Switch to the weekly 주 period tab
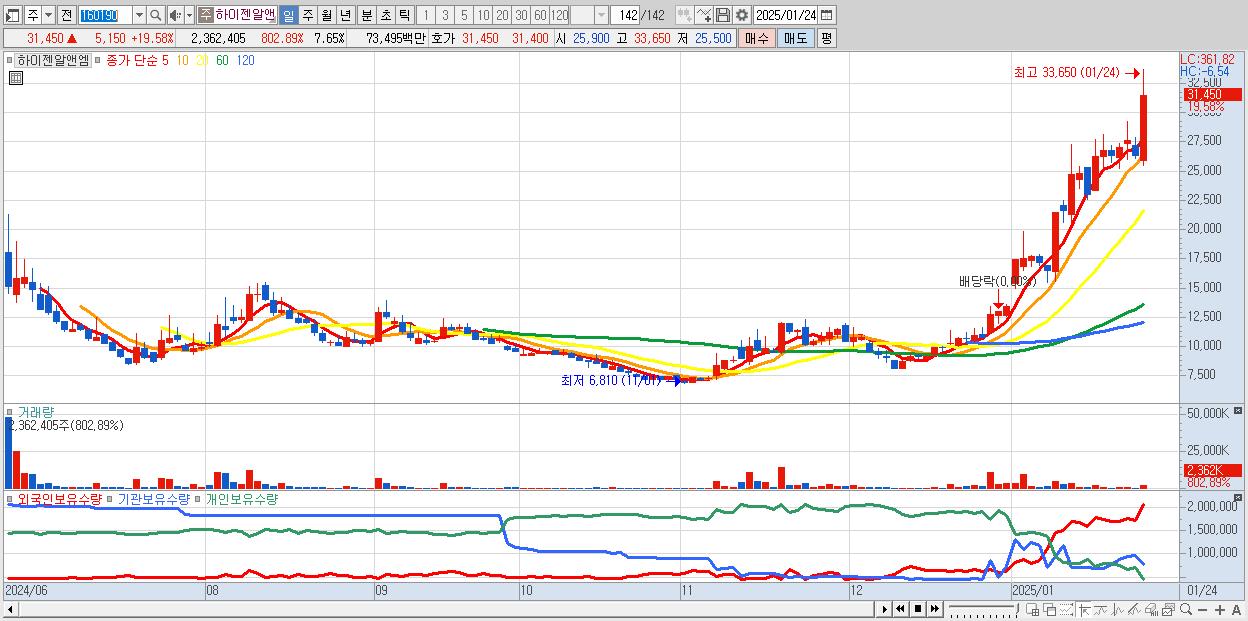Viewport: 1248px width, 621px height. pyautogui.click(x=307, y=16)
